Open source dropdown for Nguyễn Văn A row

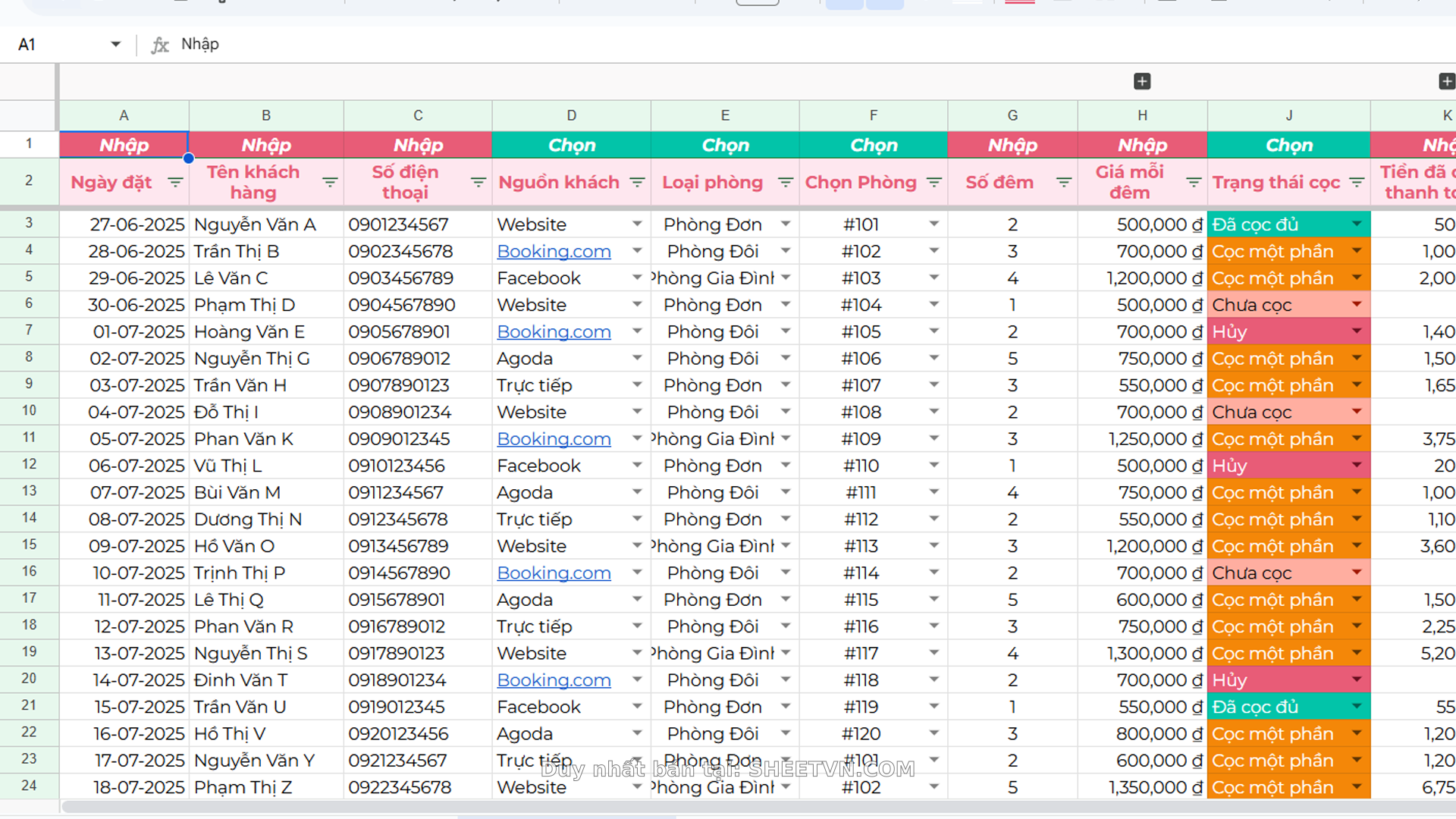tap(637, 224)
